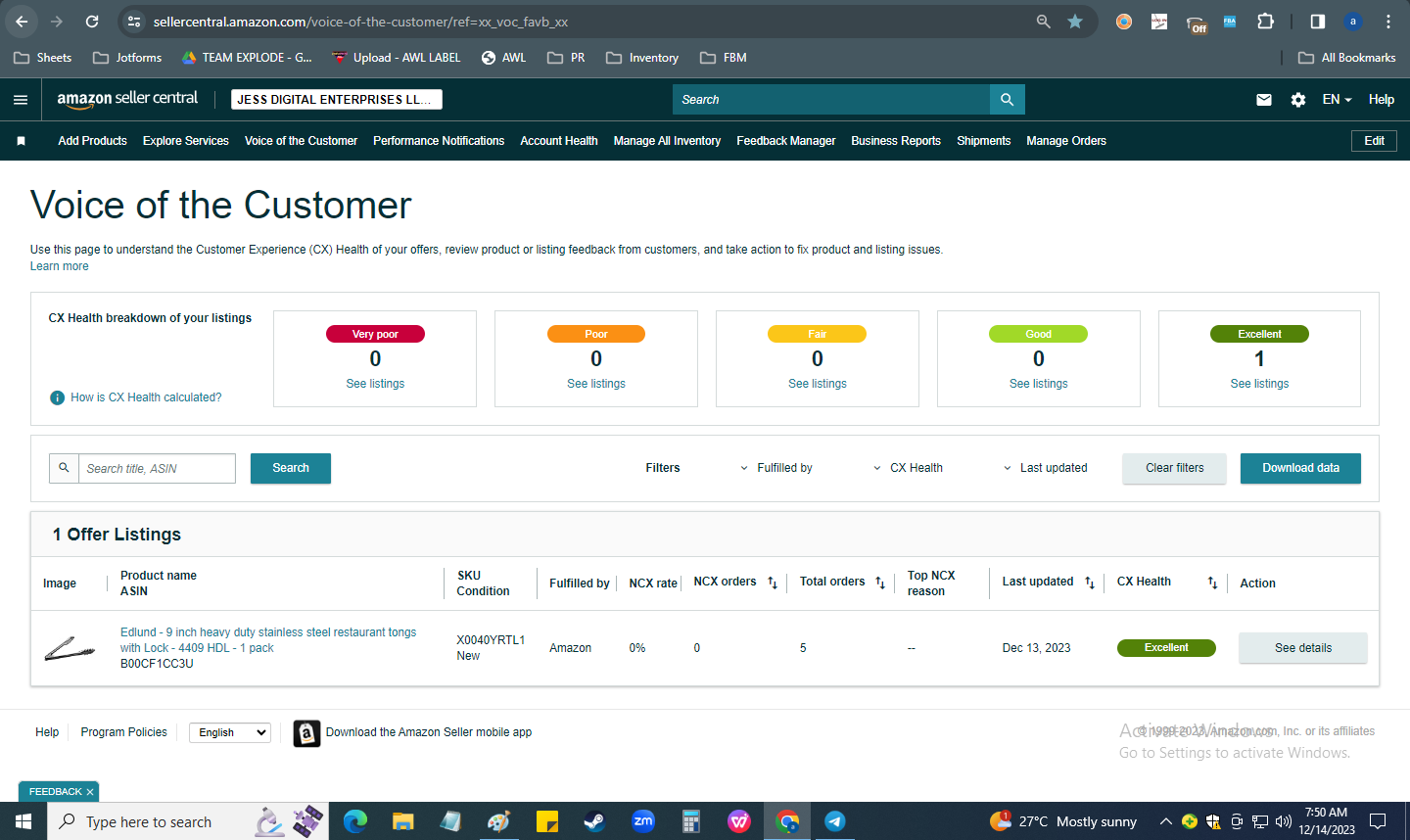Click See details for Edlund tongs

pos(1302,648)
